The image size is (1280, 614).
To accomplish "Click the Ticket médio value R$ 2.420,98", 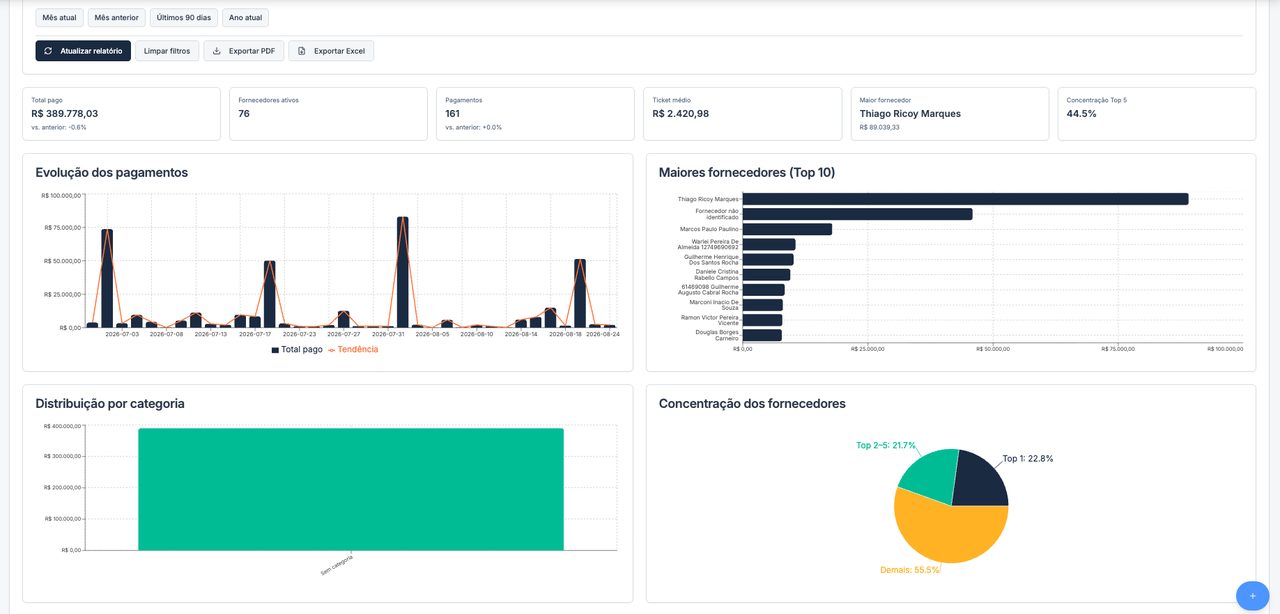I will point(681,114).
